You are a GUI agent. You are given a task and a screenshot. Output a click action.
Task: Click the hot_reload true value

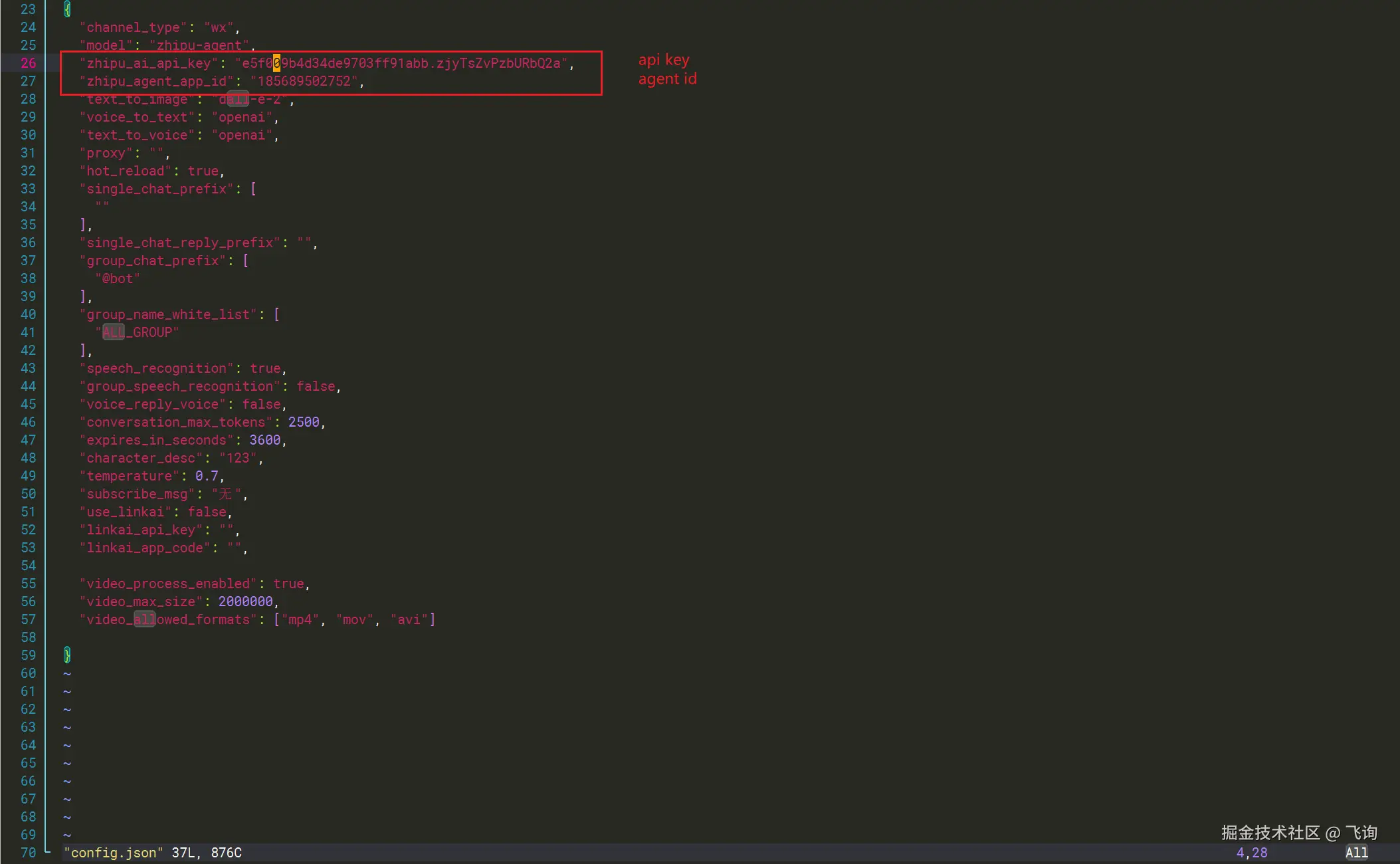[x=203, y=171]
